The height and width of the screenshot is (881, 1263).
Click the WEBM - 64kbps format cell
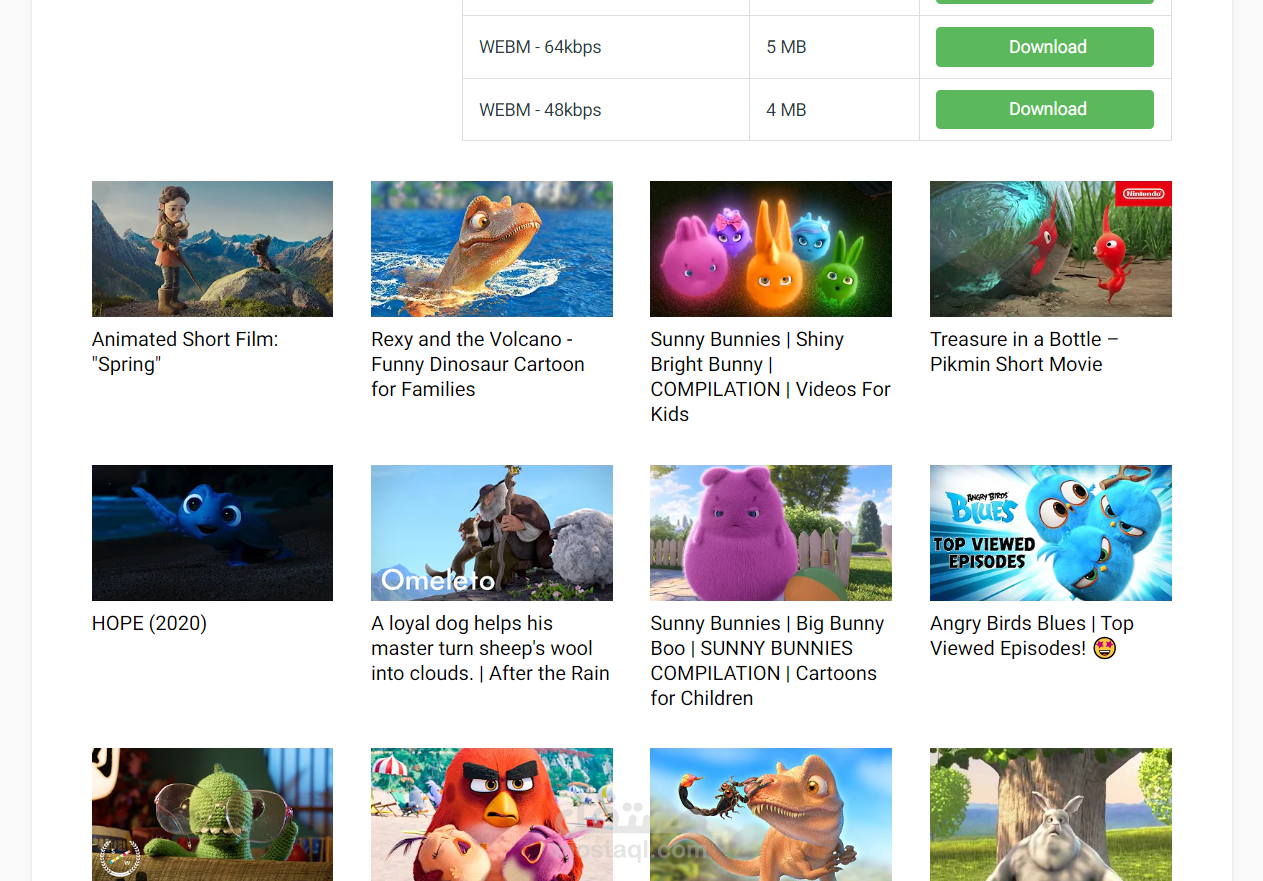pyautogui.click(x=606, y=47)
